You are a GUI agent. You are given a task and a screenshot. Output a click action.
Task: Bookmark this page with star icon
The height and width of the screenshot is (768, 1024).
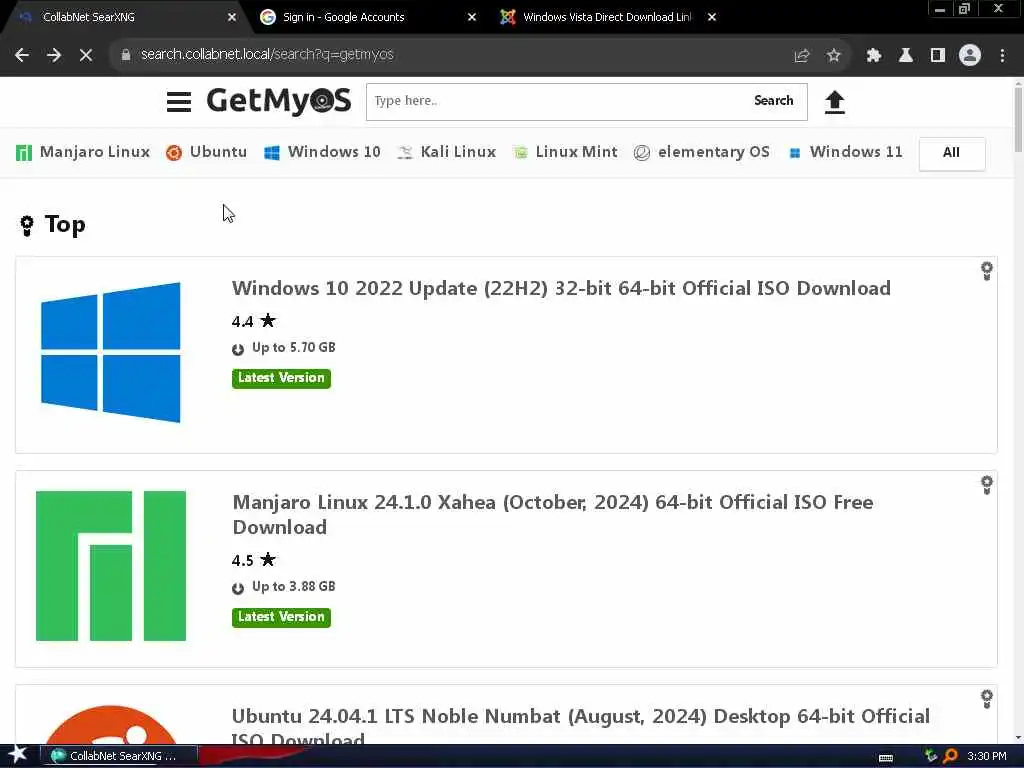(833, 56)
